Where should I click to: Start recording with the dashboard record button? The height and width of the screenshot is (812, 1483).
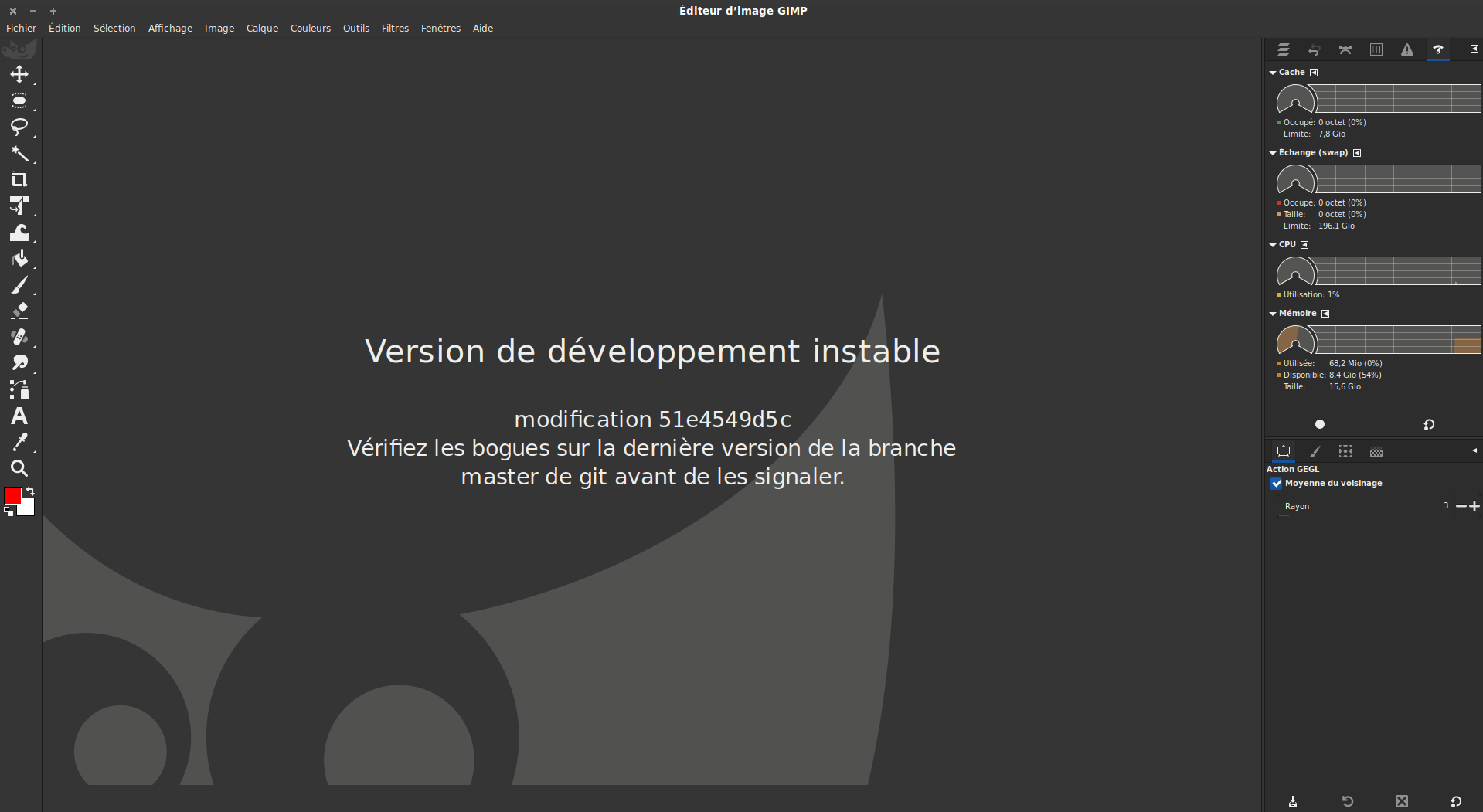1320,424
